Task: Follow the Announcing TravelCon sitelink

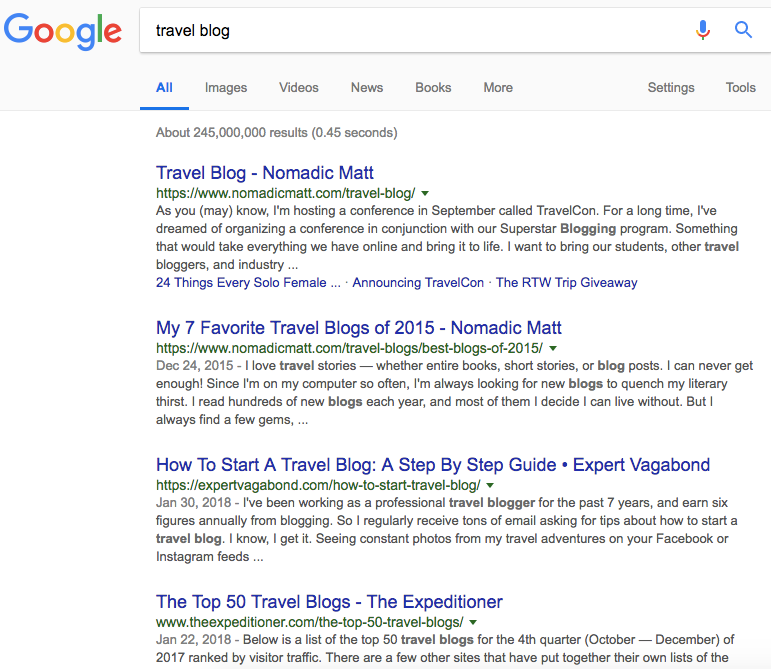Action: 418,283
